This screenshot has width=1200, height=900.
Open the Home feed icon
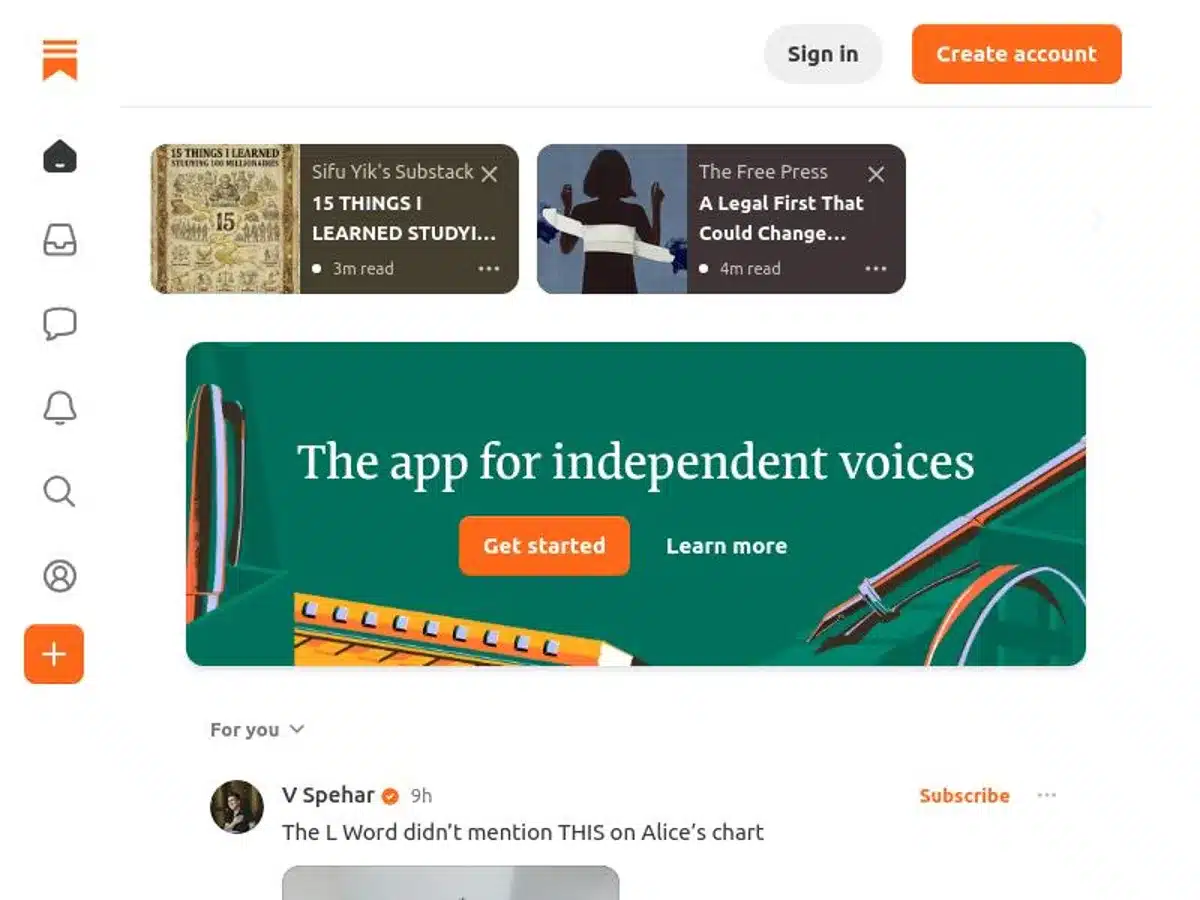click(57, 156)
